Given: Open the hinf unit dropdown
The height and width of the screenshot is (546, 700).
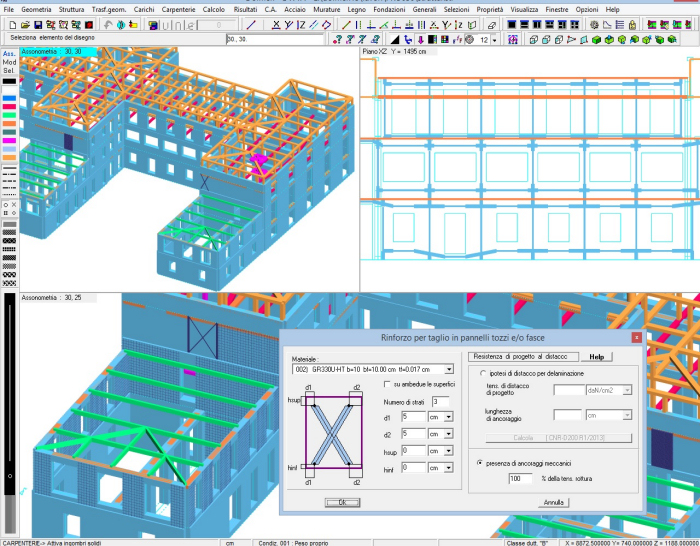Looking at the screenshot, I should click(x=448, y=467).
